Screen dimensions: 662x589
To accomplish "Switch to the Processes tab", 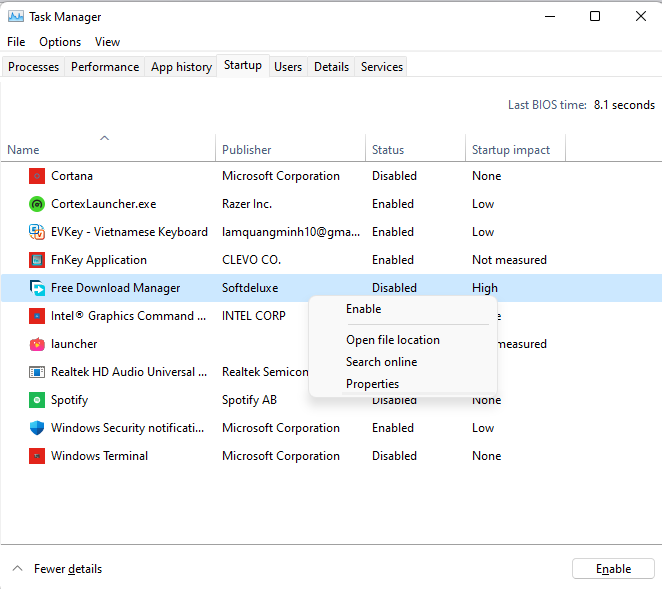I will pos(33,67).
